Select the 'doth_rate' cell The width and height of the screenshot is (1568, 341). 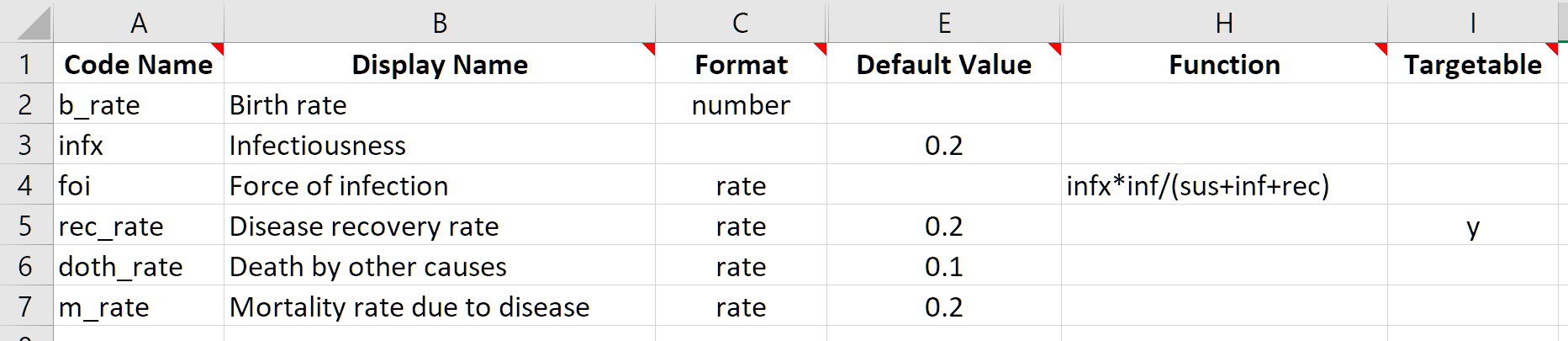[x=139, y=265]
